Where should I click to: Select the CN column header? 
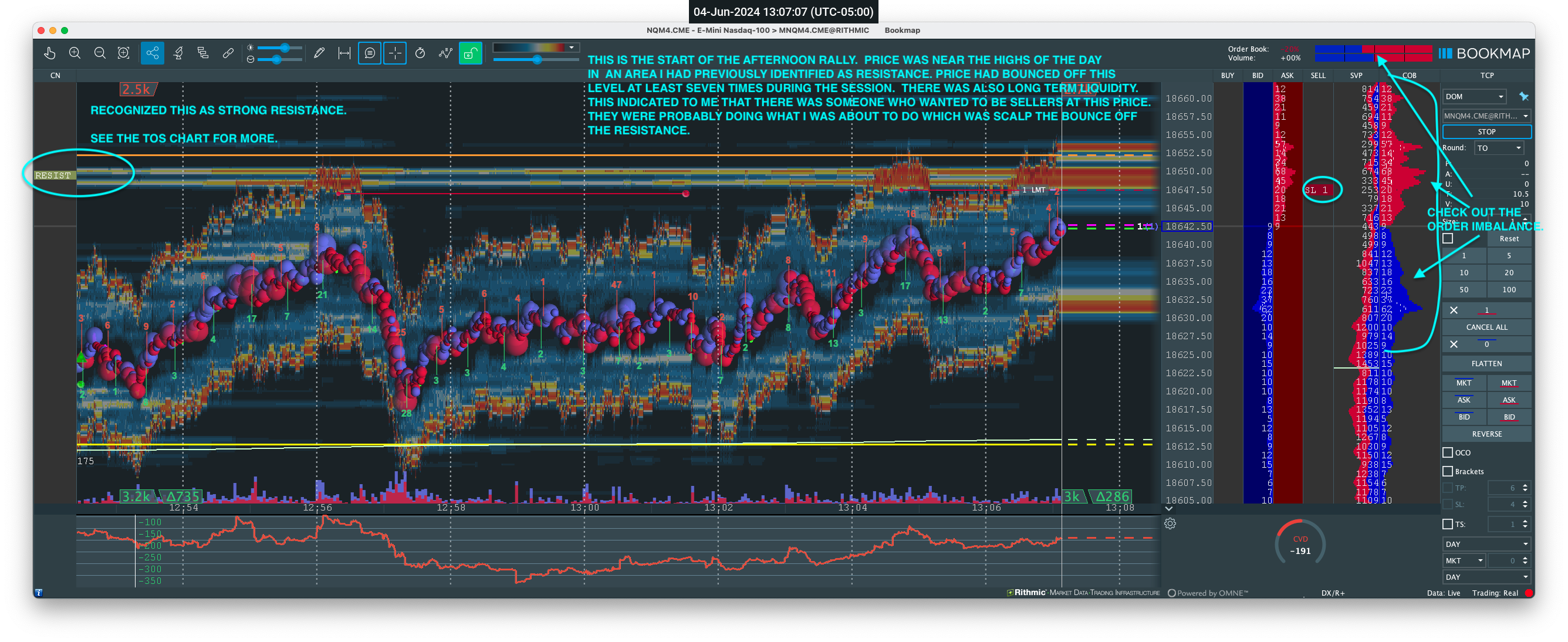(55, 76)
